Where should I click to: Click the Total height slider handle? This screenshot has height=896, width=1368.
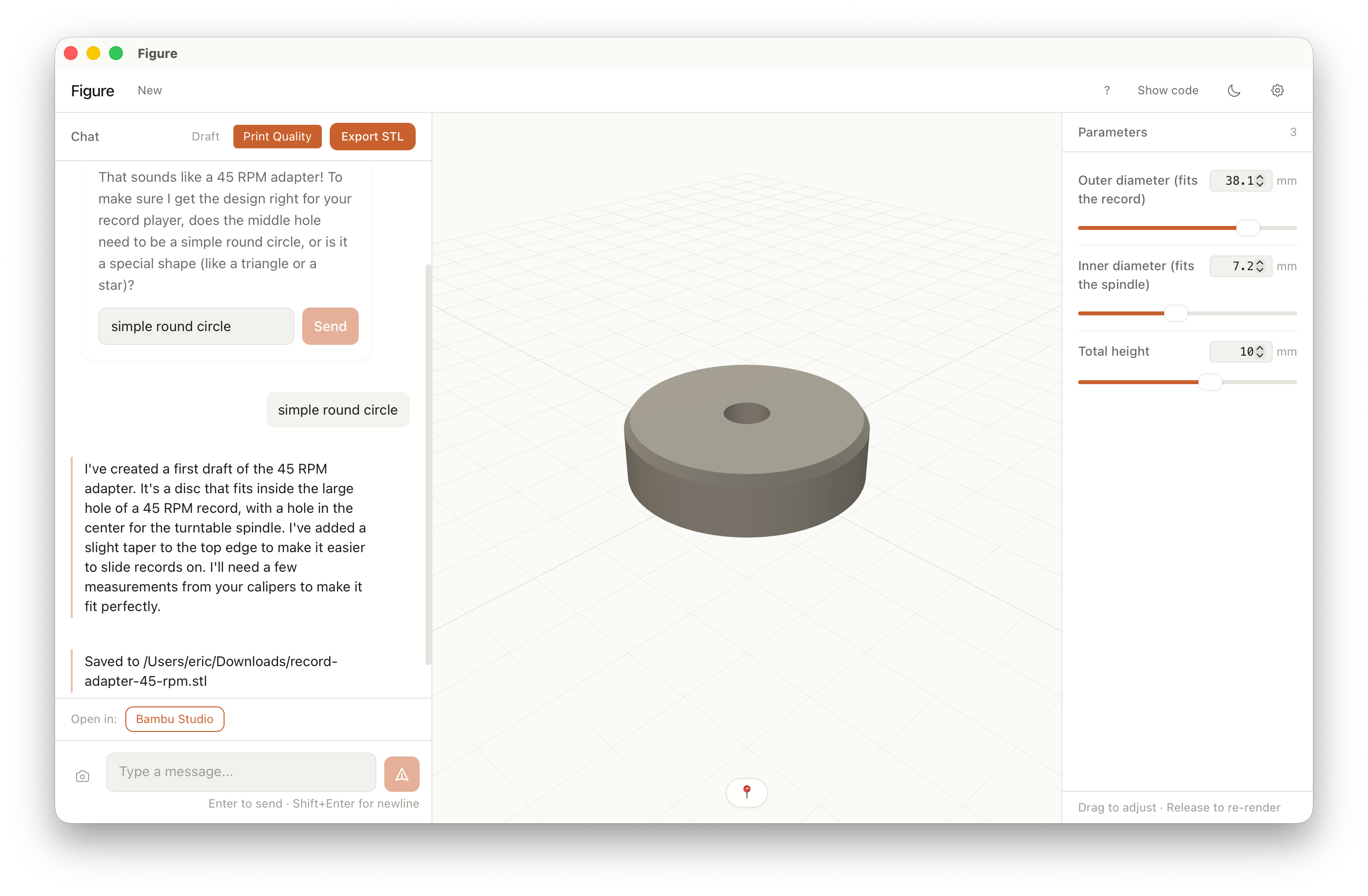(1209, 382)
